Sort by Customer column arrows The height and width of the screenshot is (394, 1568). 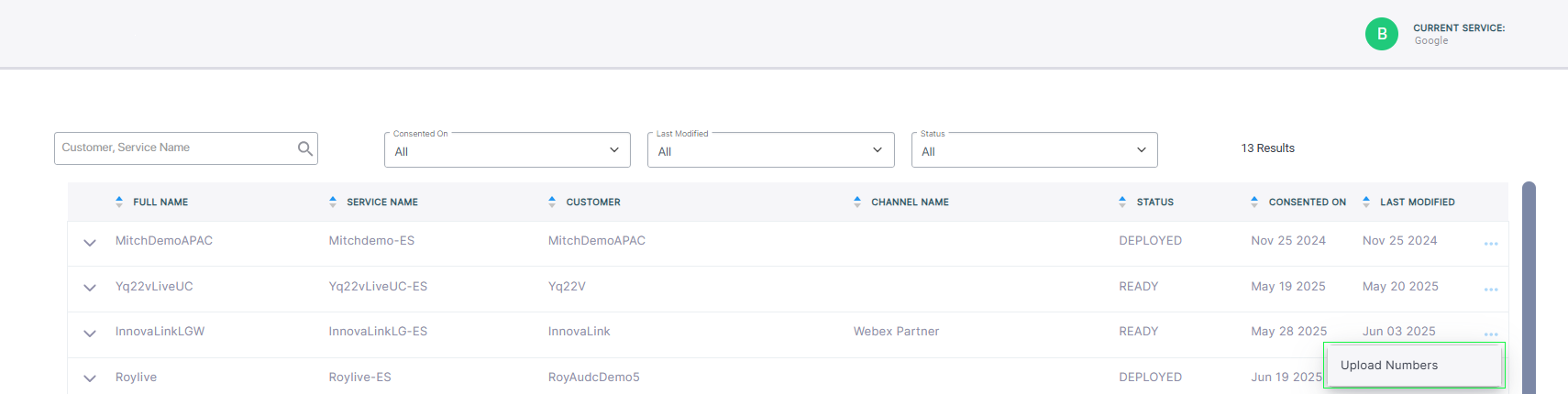(552, 202)
